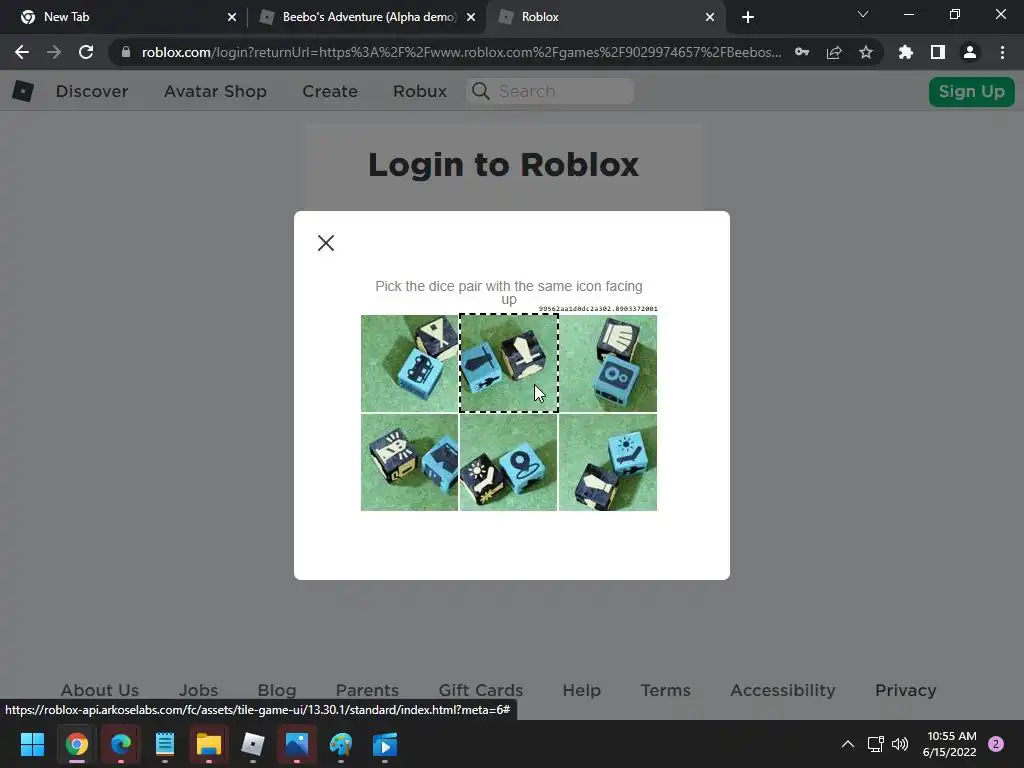Image resolution: width=1024 pixels, height=768 pixels.
Task: Switch to the New Tab browser tab
Action: coord(124,17)
